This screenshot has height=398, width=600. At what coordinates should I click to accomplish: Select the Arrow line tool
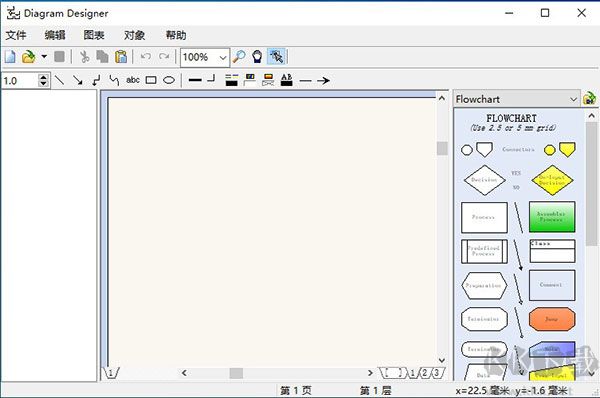[78, 80]
